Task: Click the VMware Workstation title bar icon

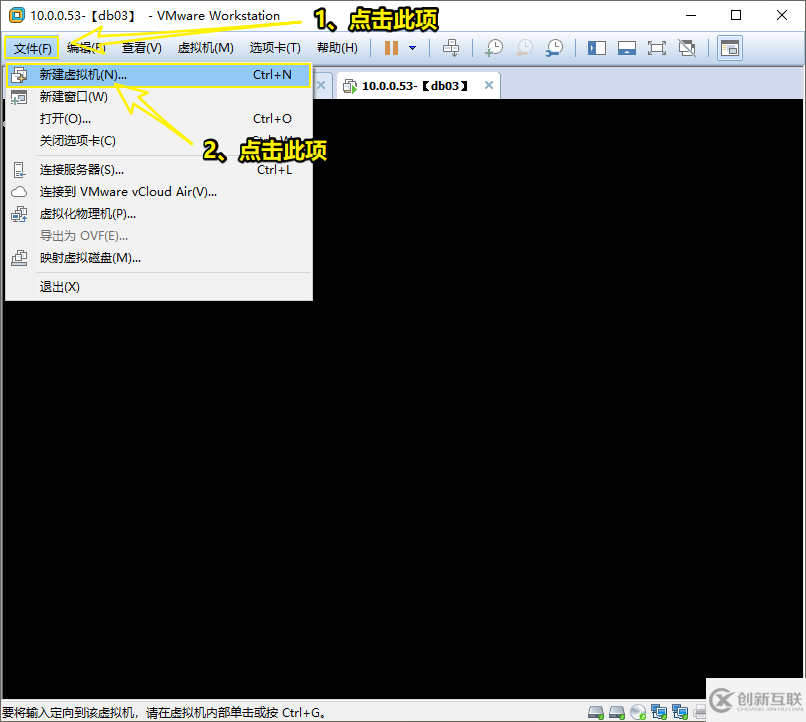Action: [16, 15]
